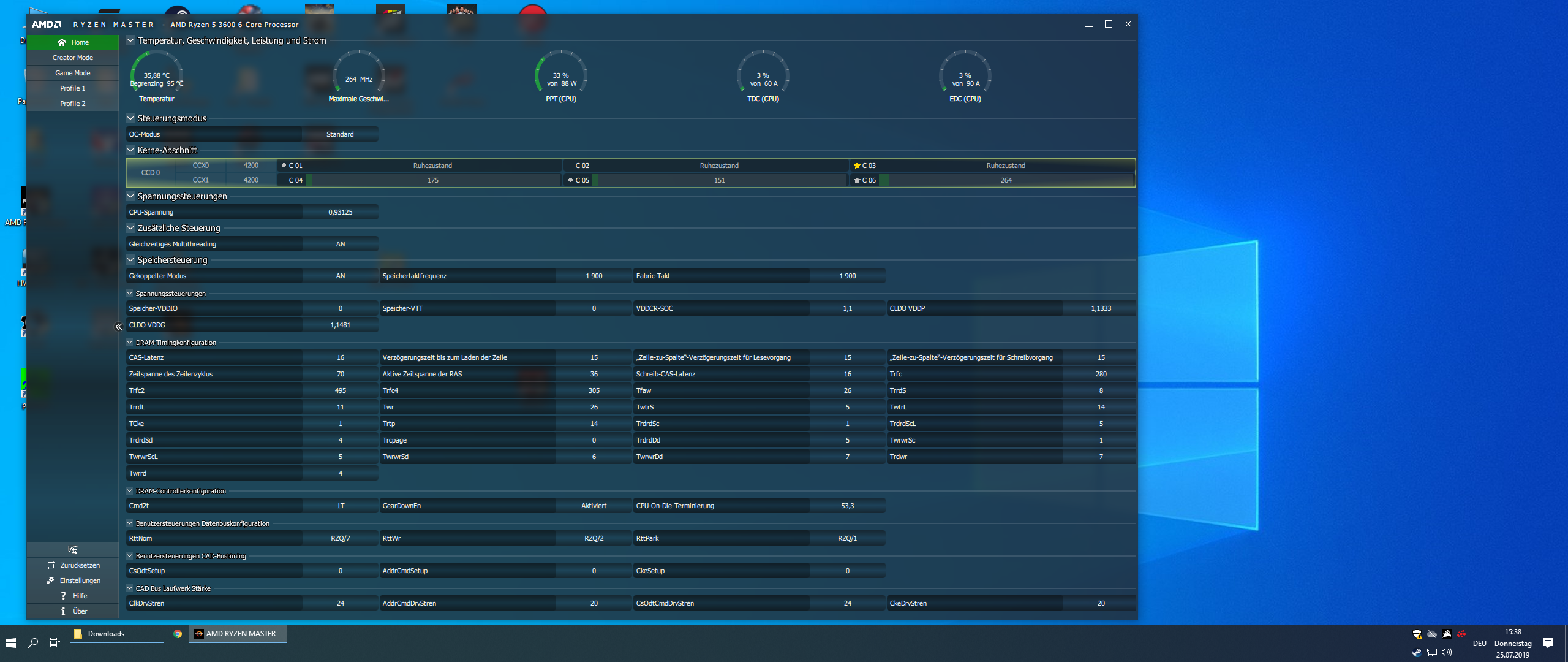Viewport: 1568px width, 662px height.
Task: Collapse sidebar with double-chevron arrow
Action: (118, 327)
